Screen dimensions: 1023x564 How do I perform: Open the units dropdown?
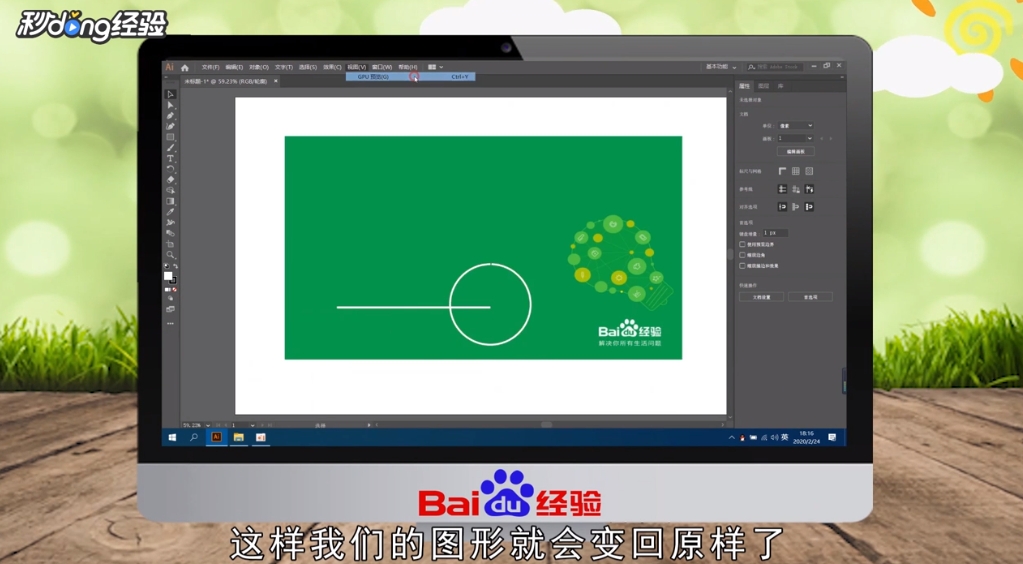coord(795,125)
